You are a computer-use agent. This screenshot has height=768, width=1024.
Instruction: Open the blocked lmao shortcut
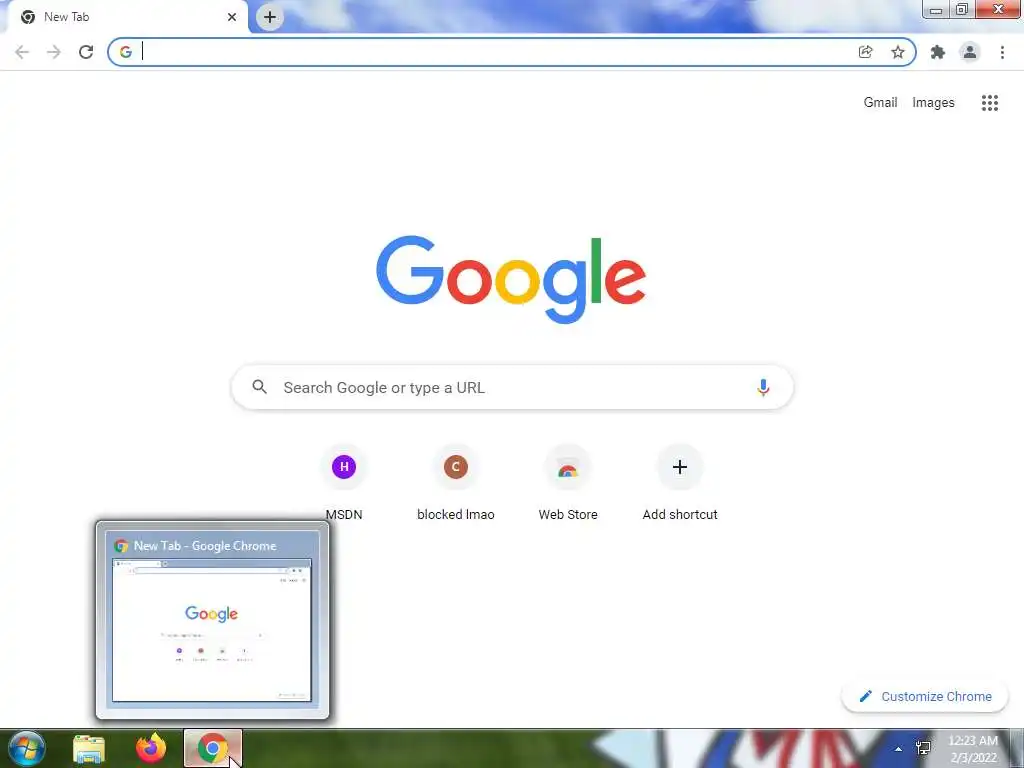coord(456,483)
